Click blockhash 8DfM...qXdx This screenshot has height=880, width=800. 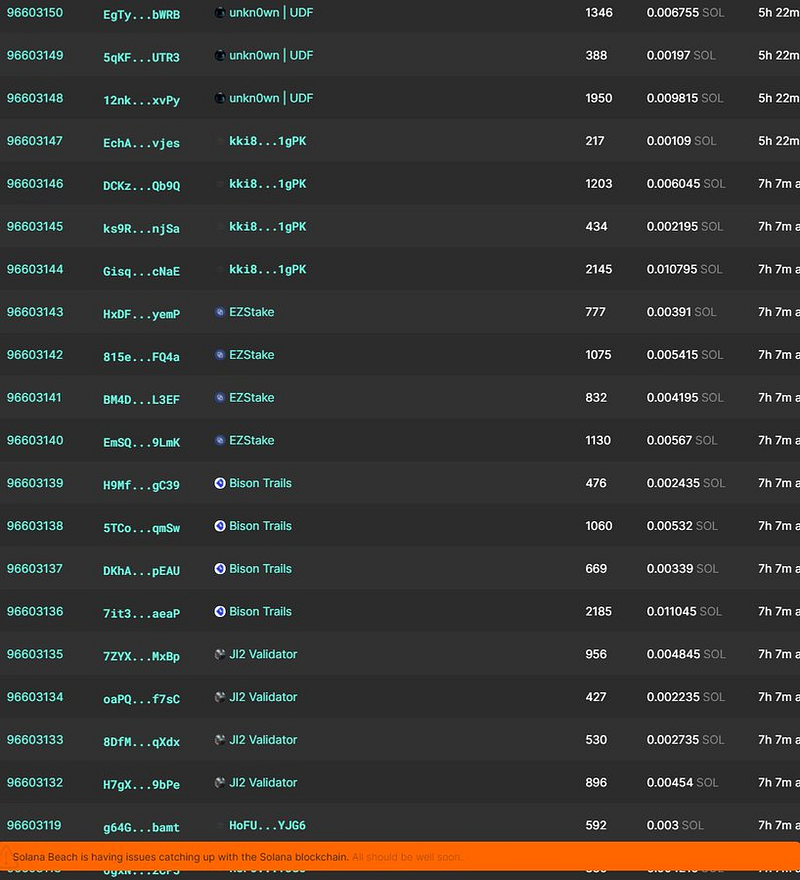[141, 742]
